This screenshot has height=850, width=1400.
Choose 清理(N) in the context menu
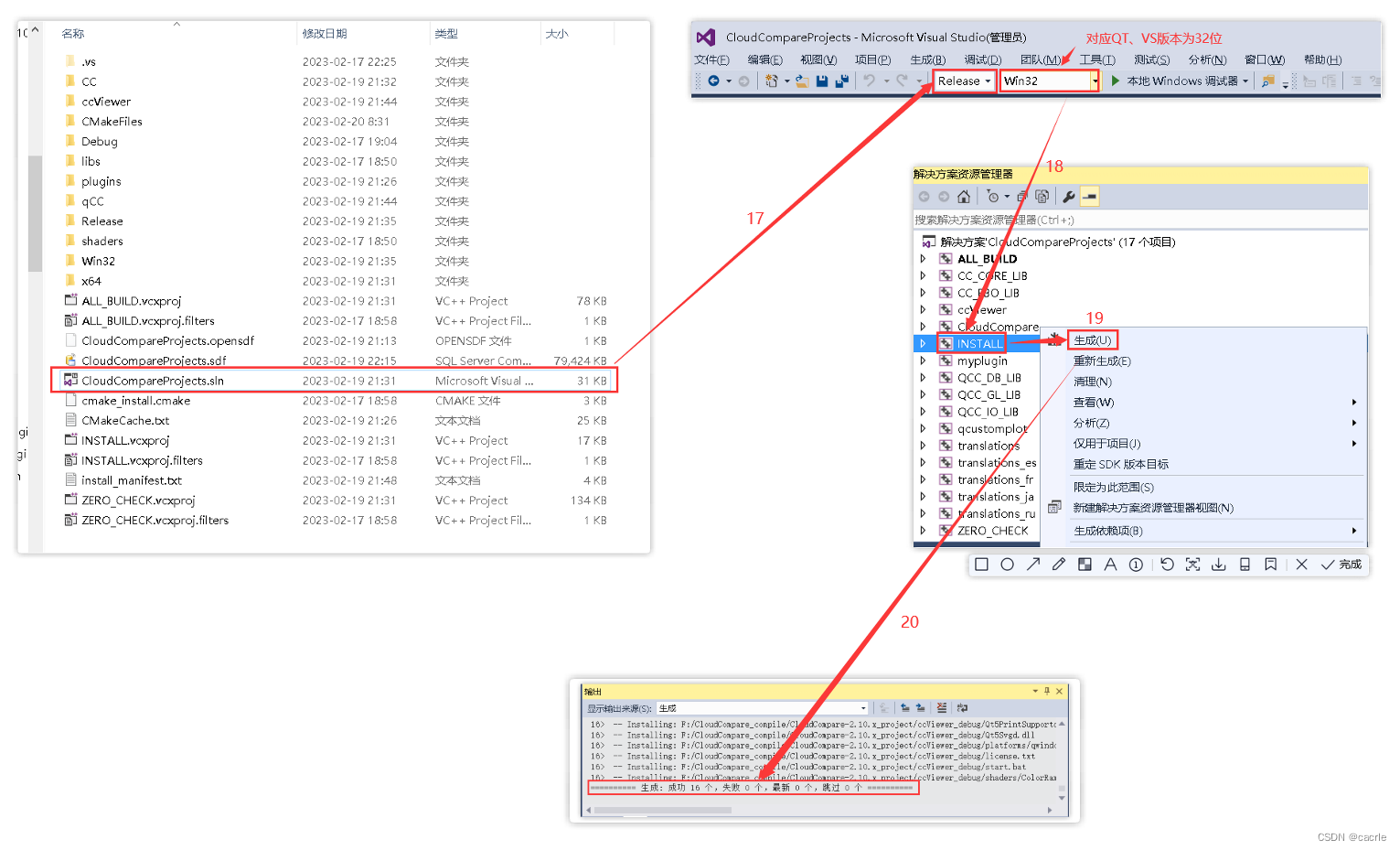[x=1093, y=382]
